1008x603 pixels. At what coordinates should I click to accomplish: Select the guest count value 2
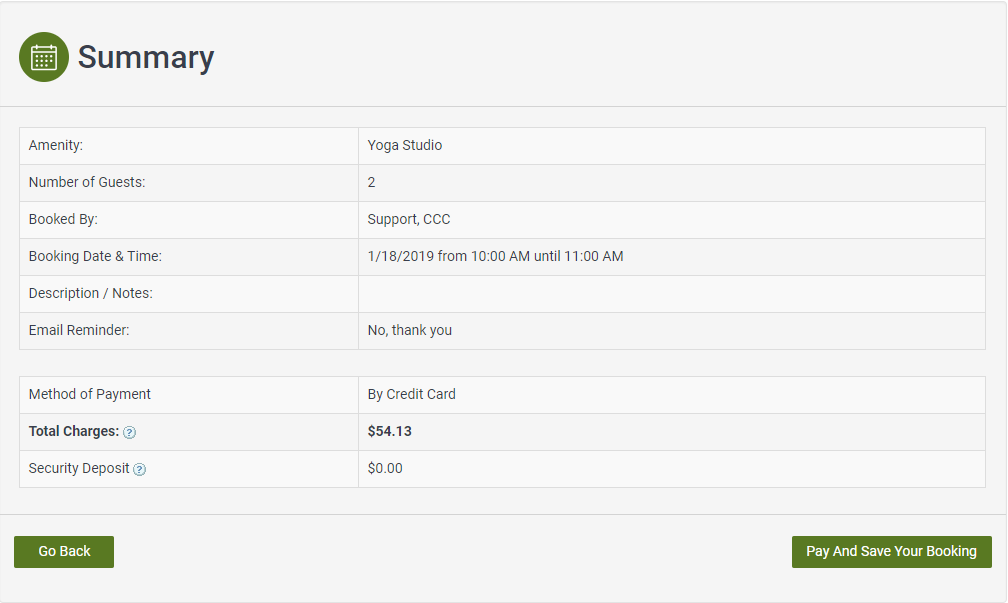[x=371, y=182]
